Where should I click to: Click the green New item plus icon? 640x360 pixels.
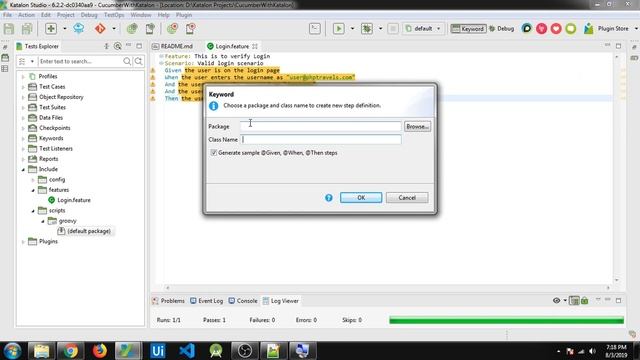51,29
